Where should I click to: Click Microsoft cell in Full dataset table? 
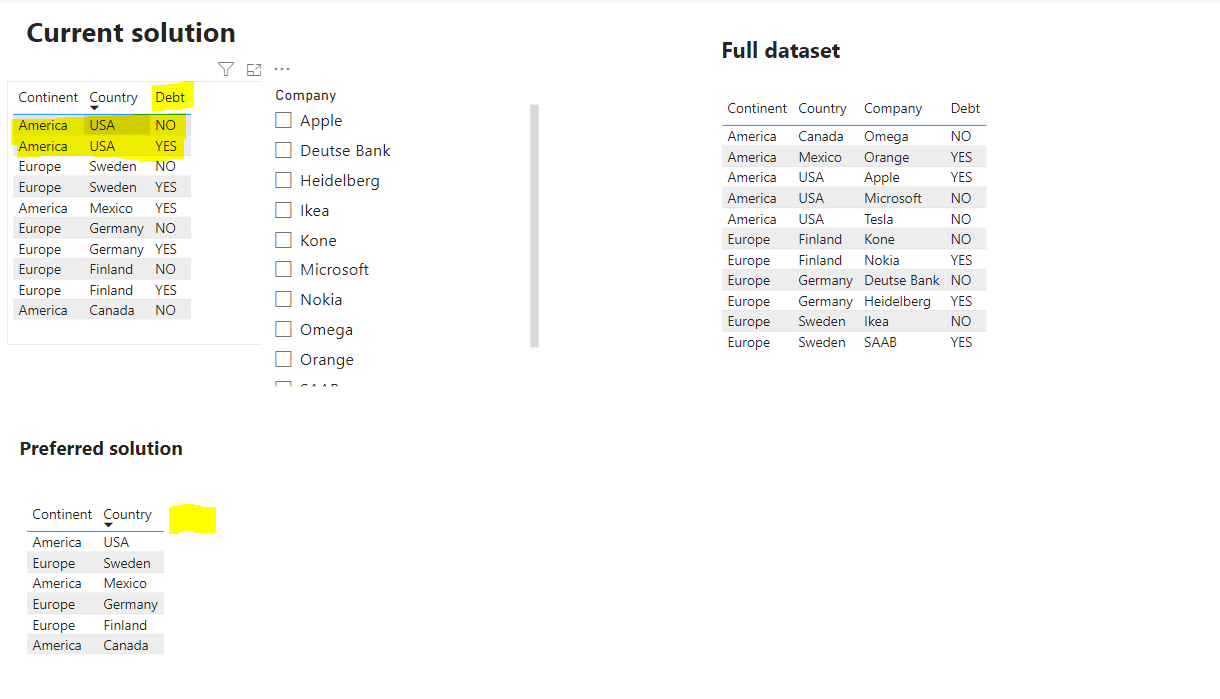893,198
